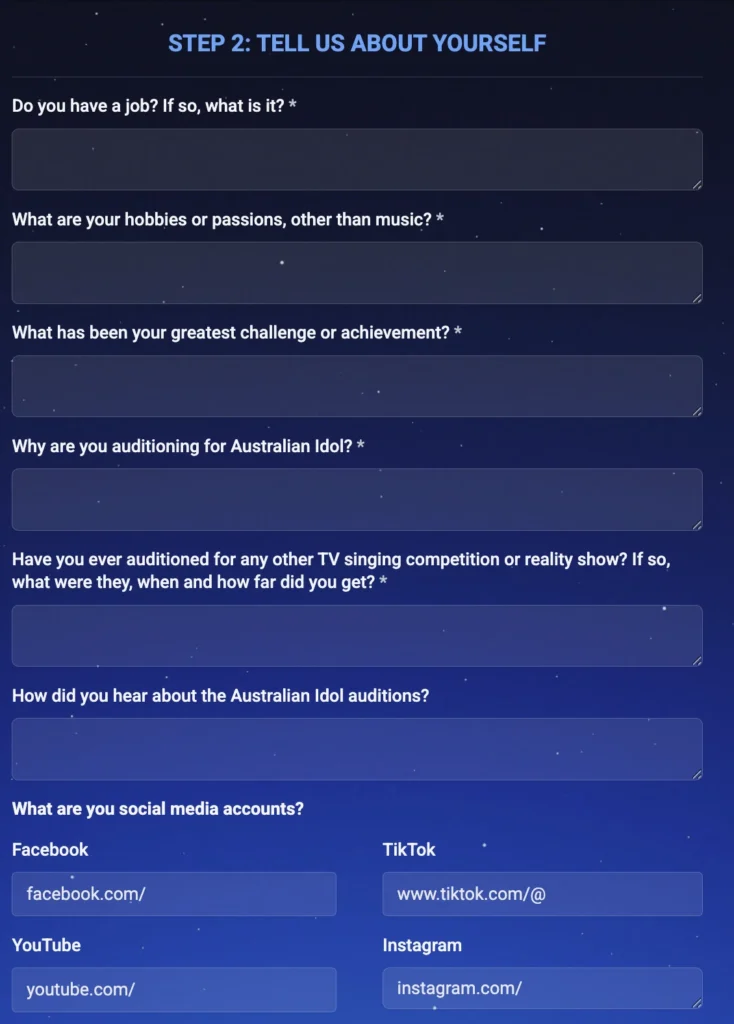The height and width of the screenshot is (1024, 734).
Task: Click resize handle of TV competition field
Action: pos(697,661)
